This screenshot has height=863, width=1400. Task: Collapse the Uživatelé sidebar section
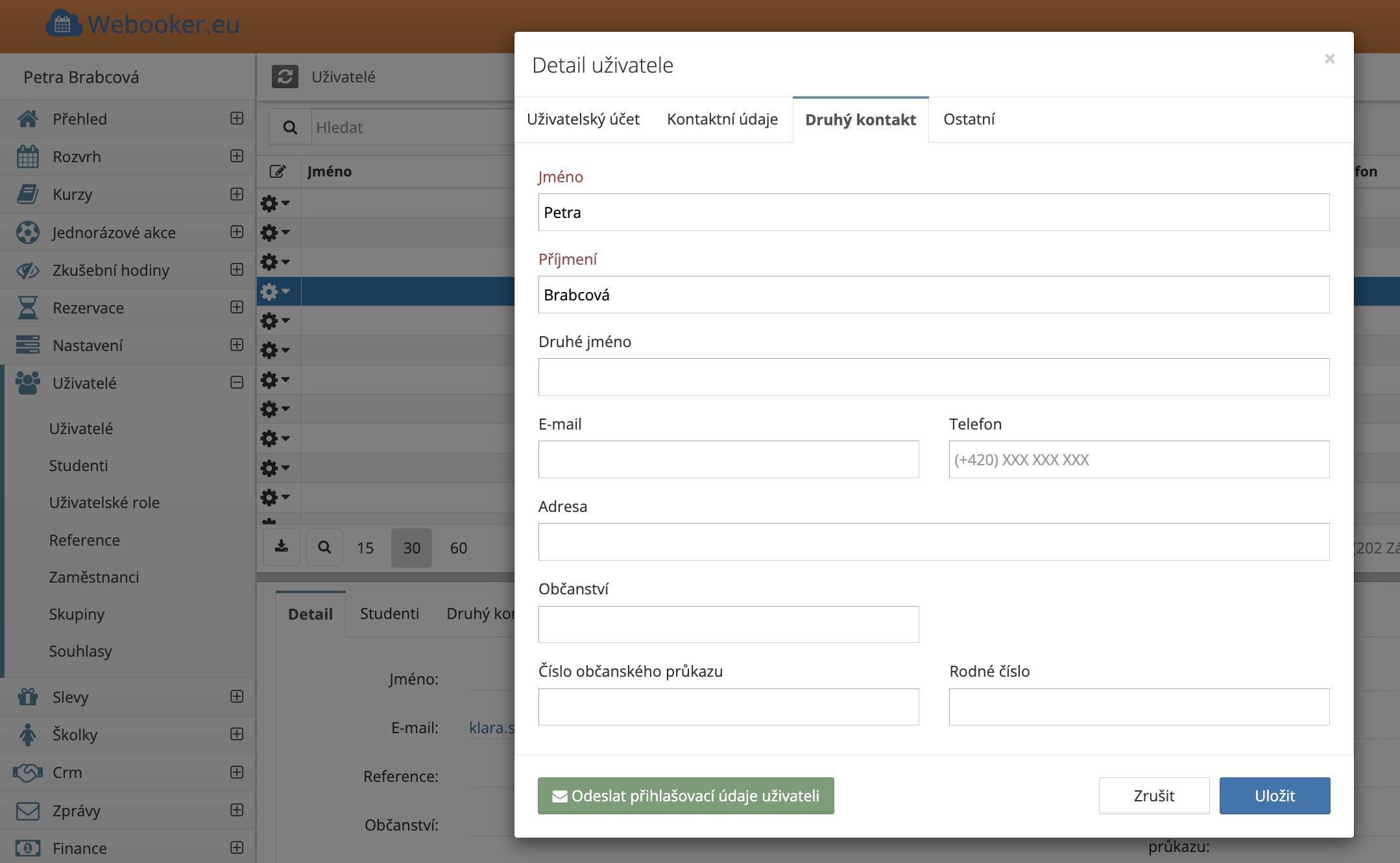coord(237,383)
